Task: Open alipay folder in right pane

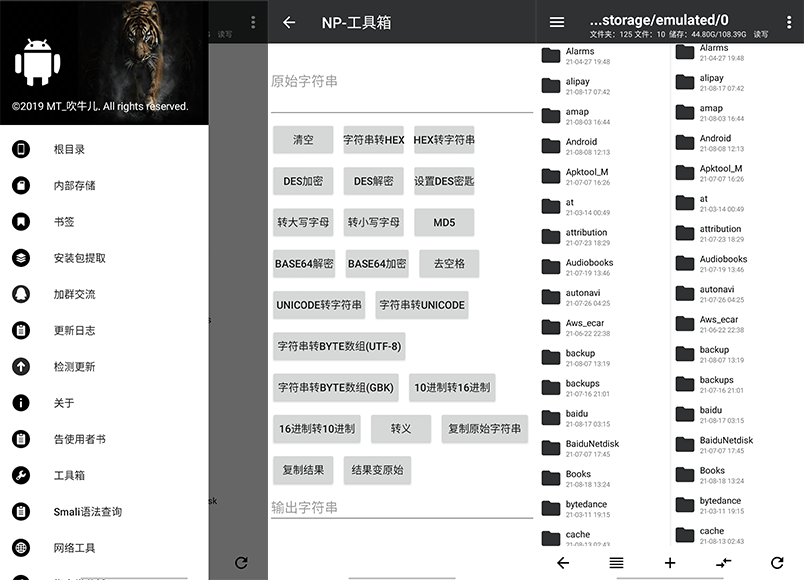Action: 736,83
